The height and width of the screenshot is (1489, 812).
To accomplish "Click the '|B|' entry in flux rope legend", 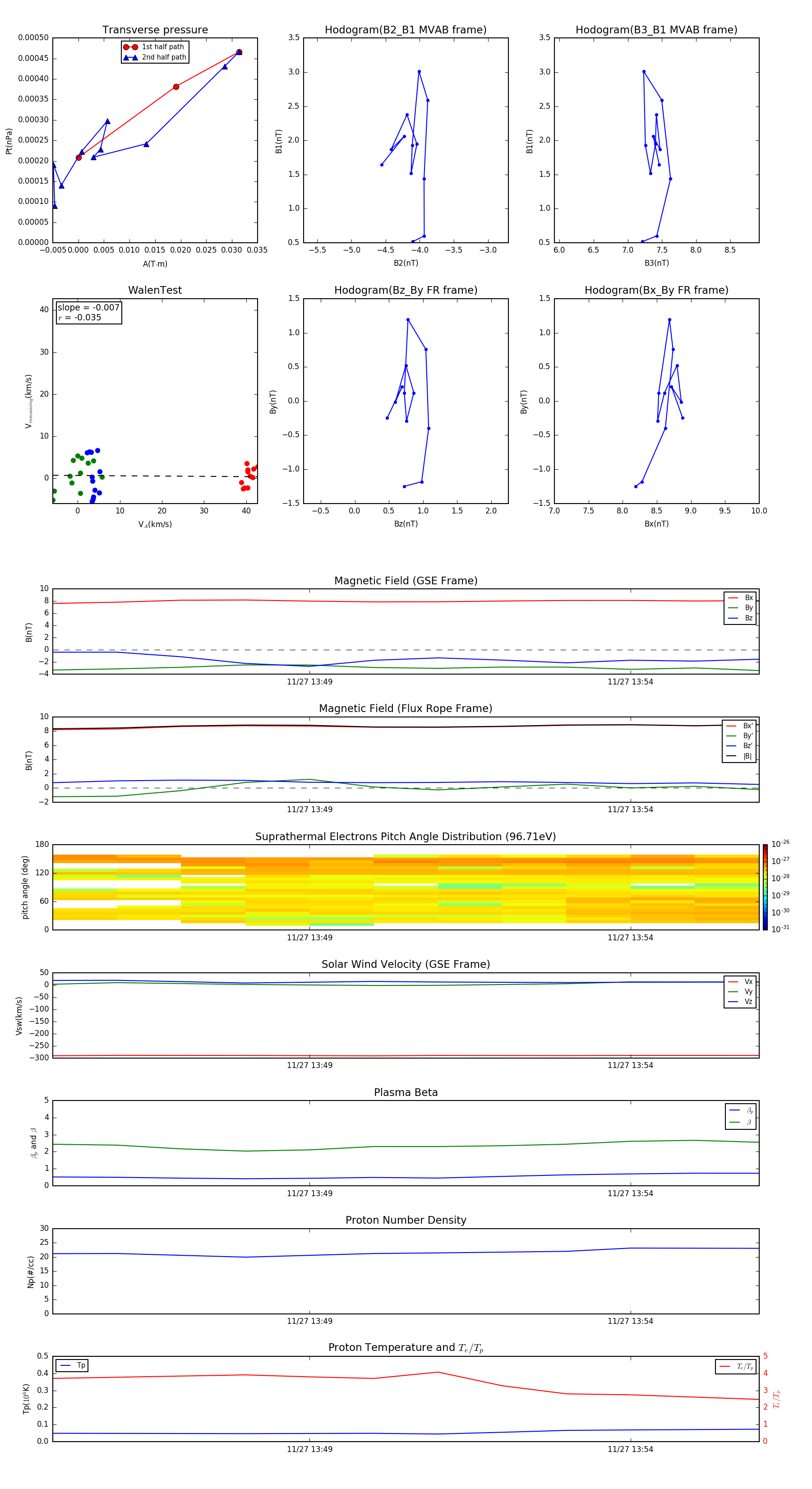I will [x=740, y=756].
